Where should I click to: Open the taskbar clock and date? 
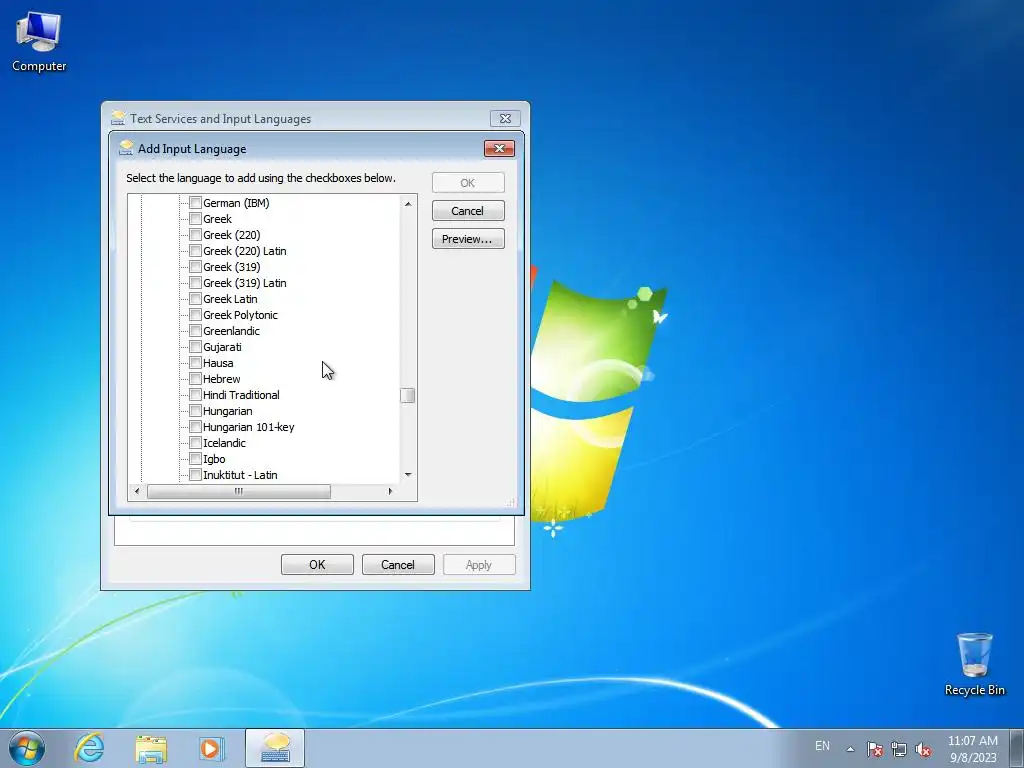[973, 749]
